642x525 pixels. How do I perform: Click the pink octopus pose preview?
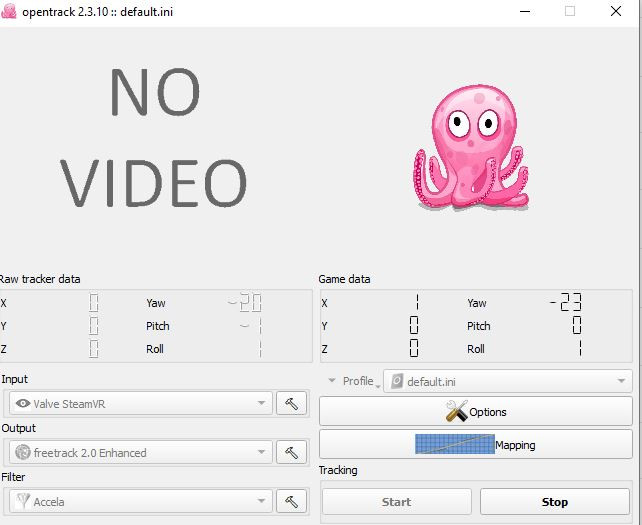471,147
